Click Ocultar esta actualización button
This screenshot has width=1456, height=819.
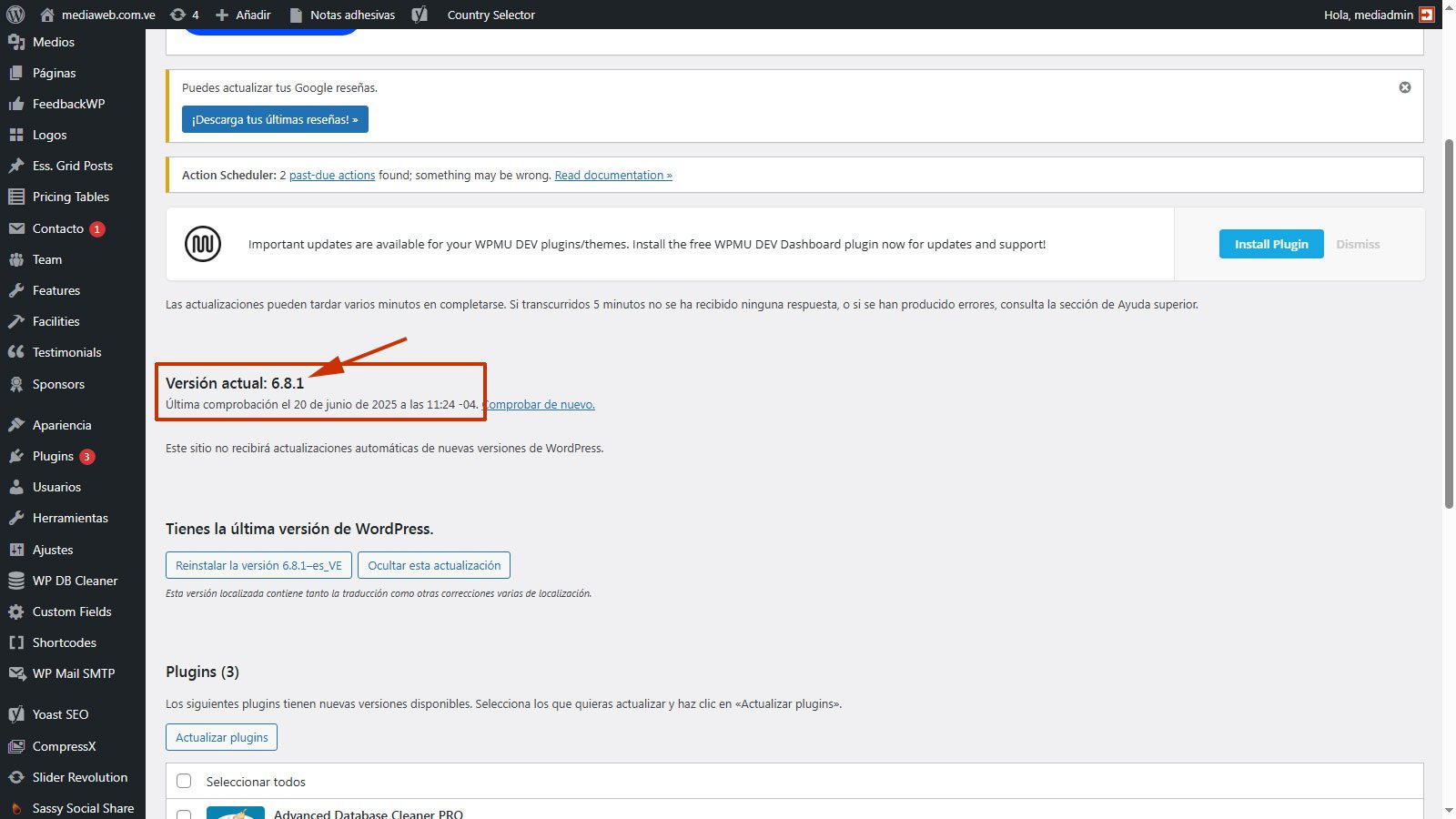tap(434, 565)
